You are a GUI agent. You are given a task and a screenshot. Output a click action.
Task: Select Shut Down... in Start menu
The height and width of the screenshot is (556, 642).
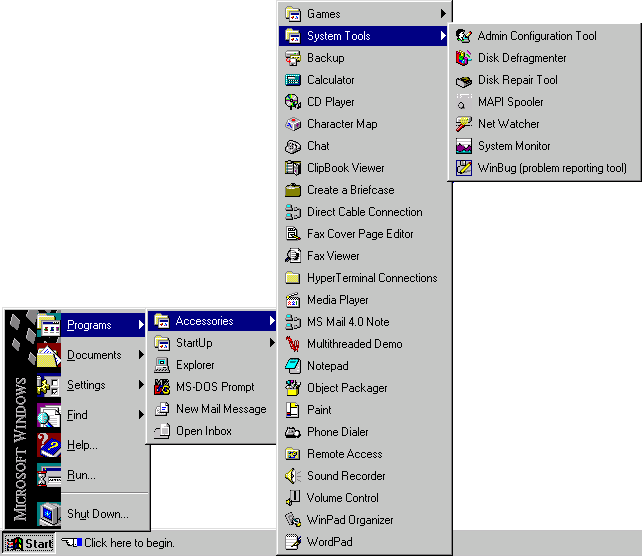tap(91, 514)
